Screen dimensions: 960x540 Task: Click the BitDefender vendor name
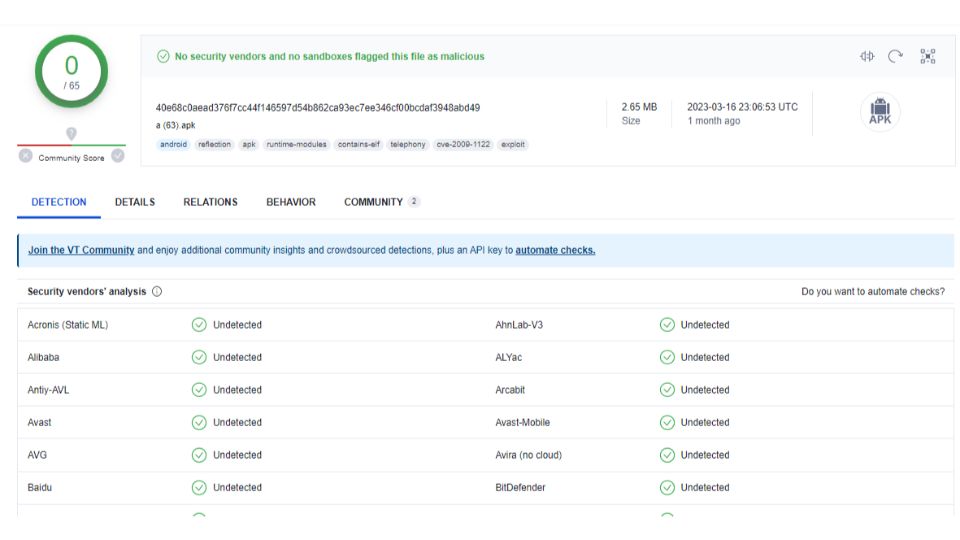[520, 487]
